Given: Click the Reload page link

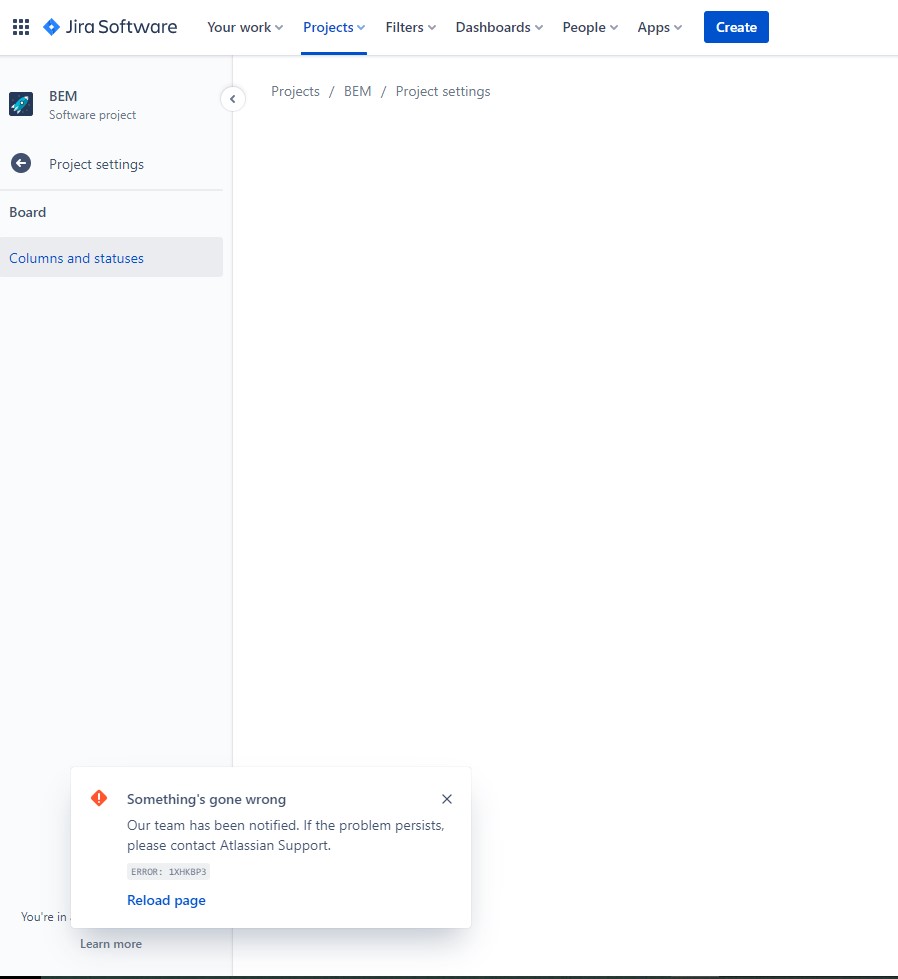Looking at the screenshot, I should pos(166,900).
